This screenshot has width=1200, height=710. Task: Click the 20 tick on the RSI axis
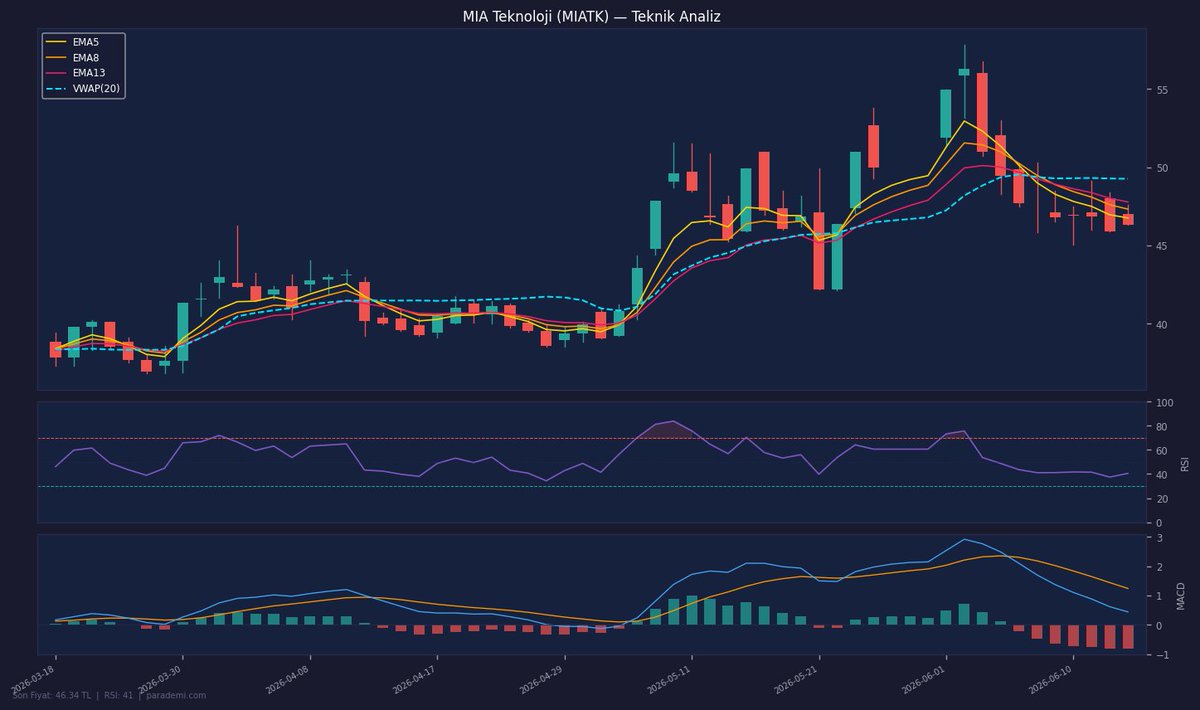(x=1161, y=499)
